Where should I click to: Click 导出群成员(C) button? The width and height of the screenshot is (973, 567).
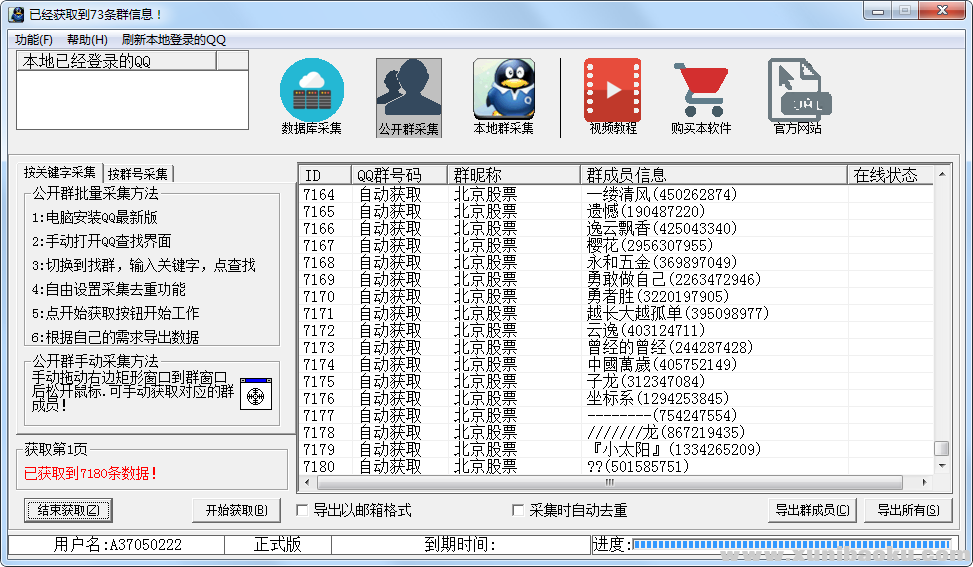(x=812, y=510)
